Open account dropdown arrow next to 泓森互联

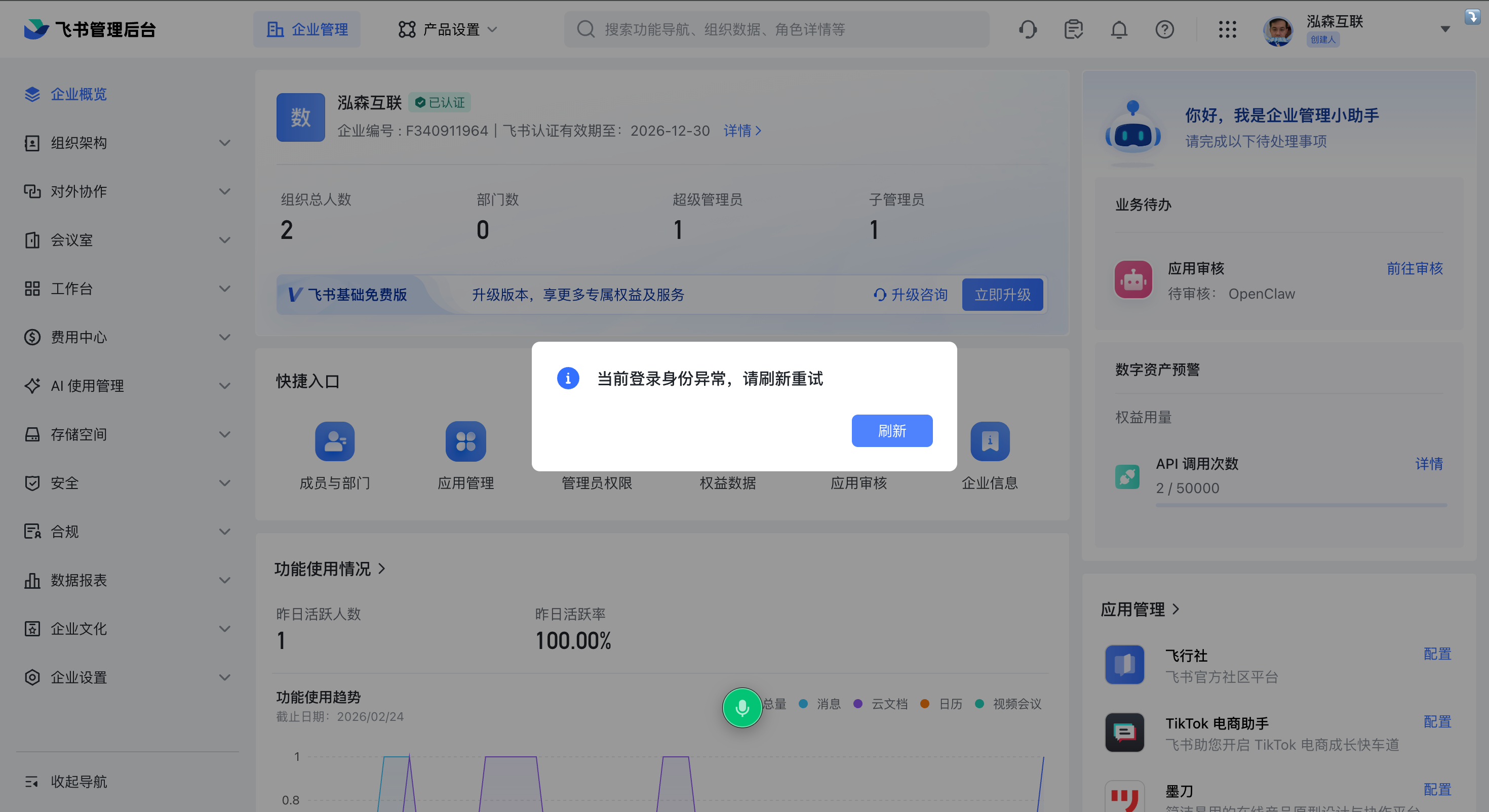[x=1445, y=29]
